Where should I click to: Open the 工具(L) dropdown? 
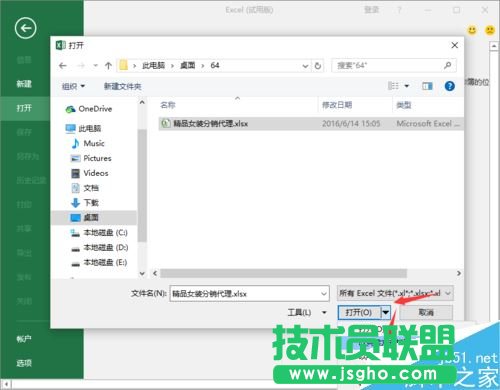pos(307,312)
